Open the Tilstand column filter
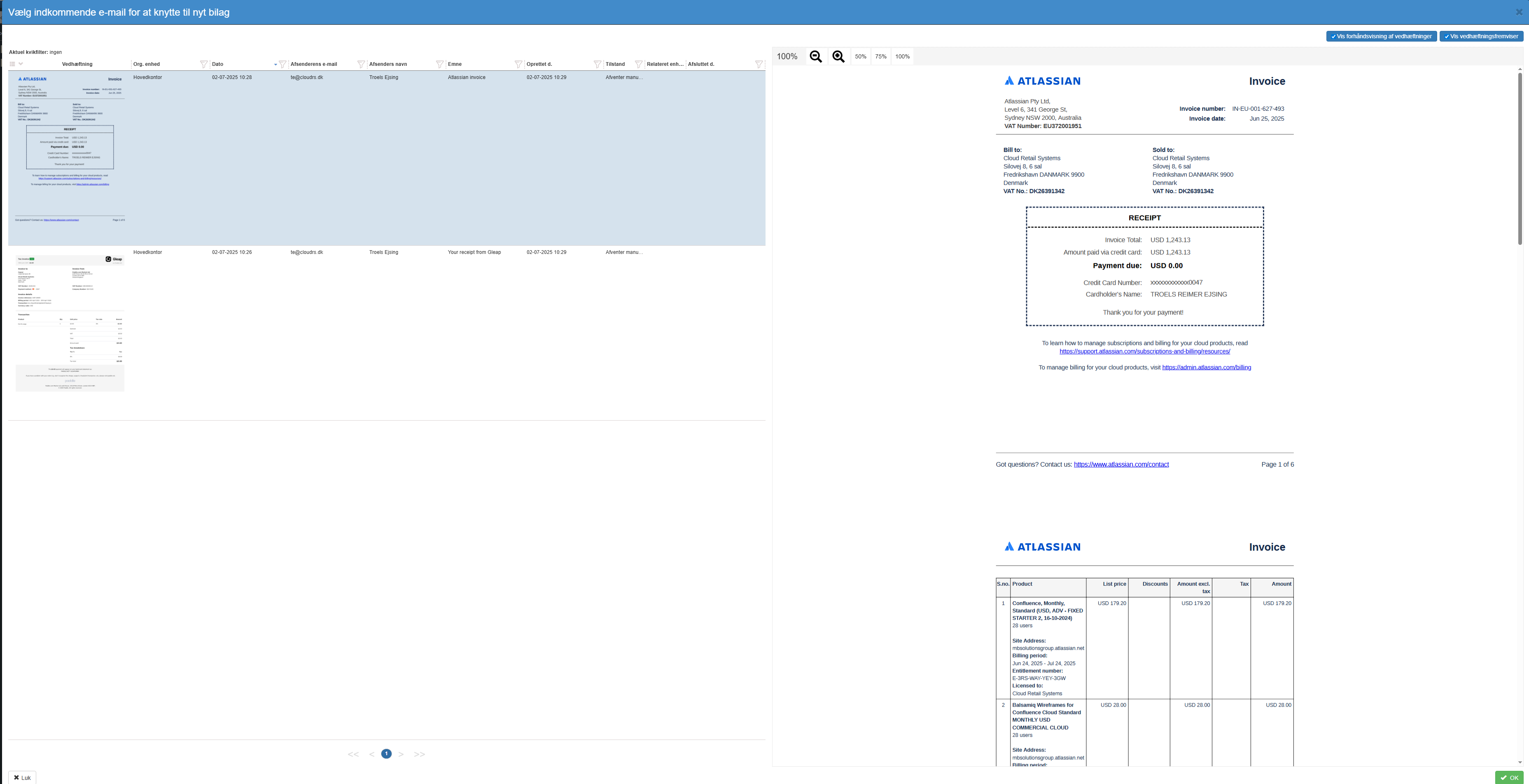 pos(639,64)
